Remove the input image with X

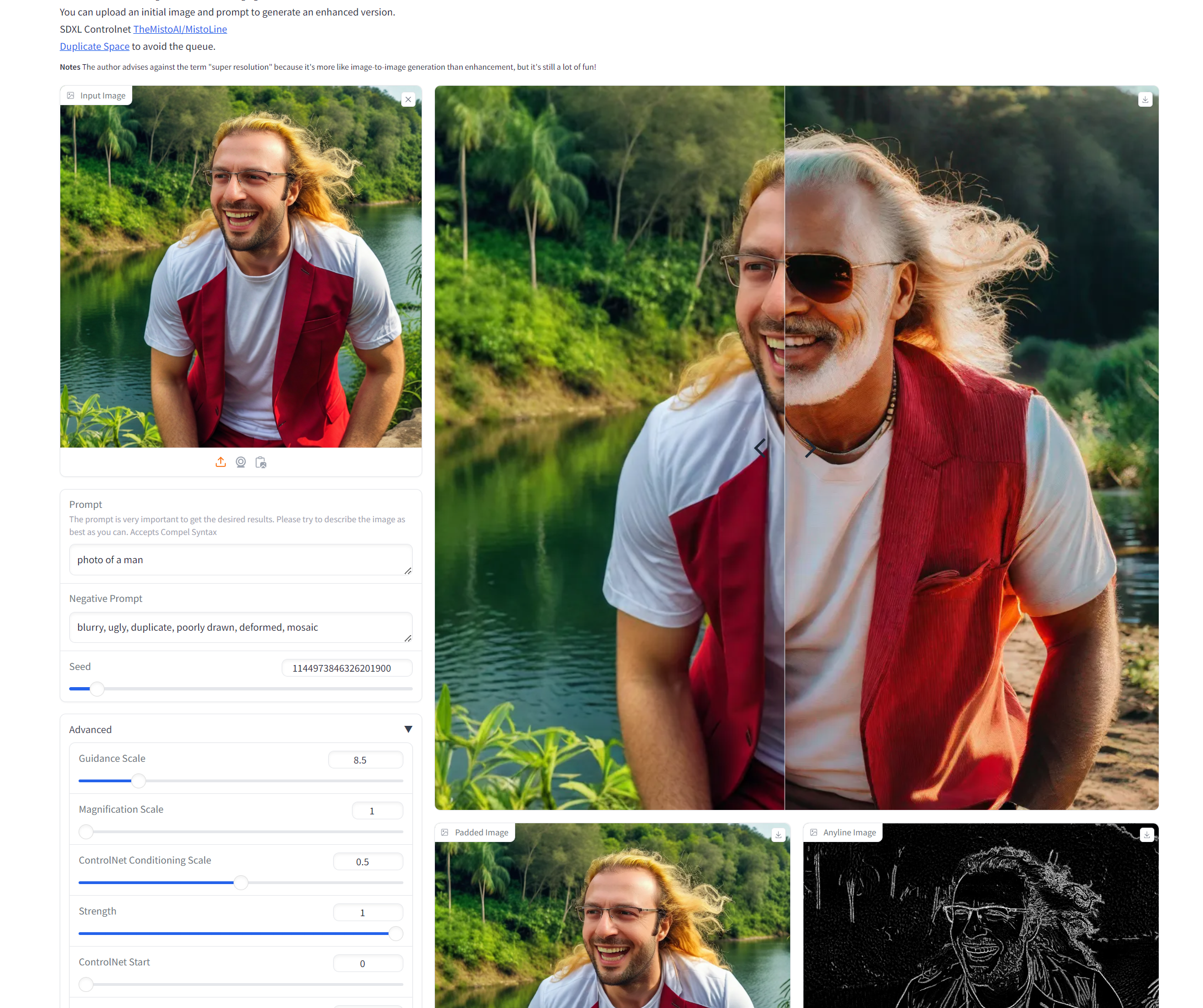pyautogui.click(x=408, y=100)
